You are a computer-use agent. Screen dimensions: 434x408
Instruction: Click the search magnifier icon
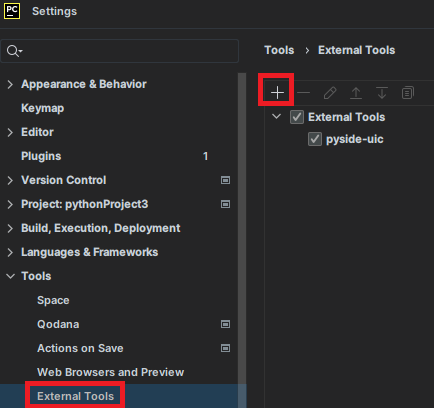[14, 51]
